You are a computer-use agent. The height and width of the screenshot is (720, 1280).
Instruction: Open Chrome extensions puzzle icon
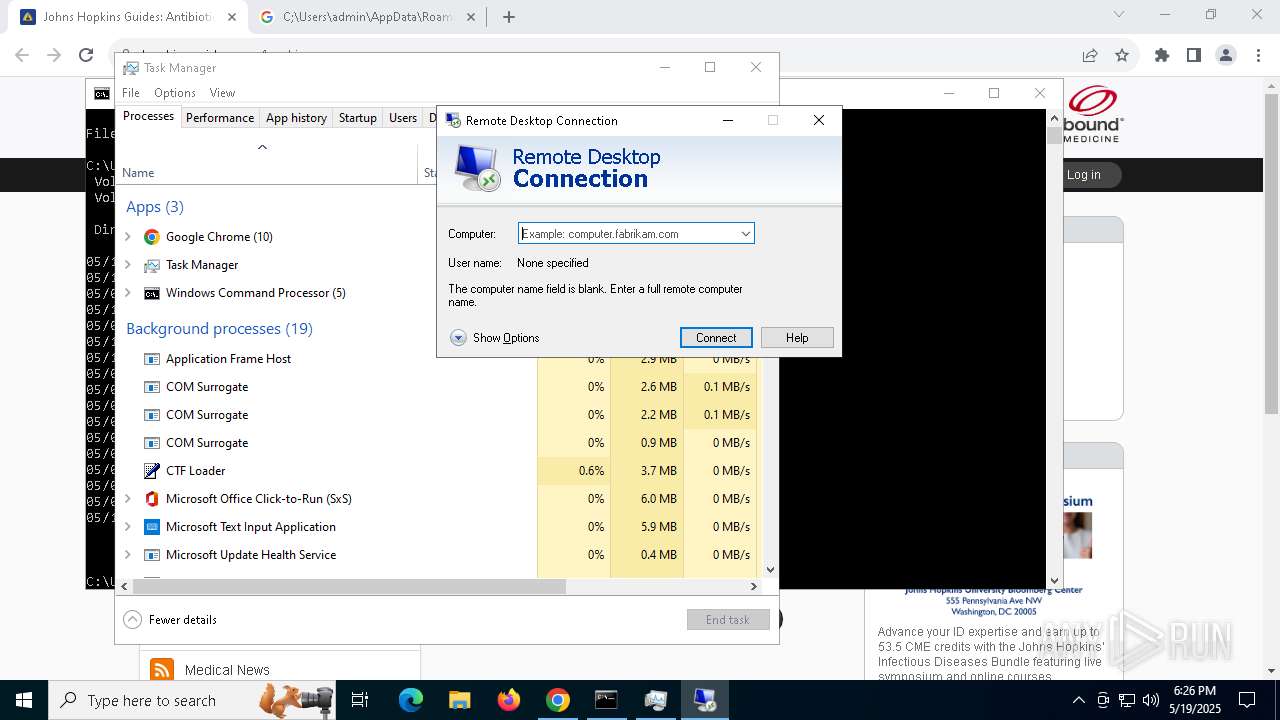[1162, 56]
